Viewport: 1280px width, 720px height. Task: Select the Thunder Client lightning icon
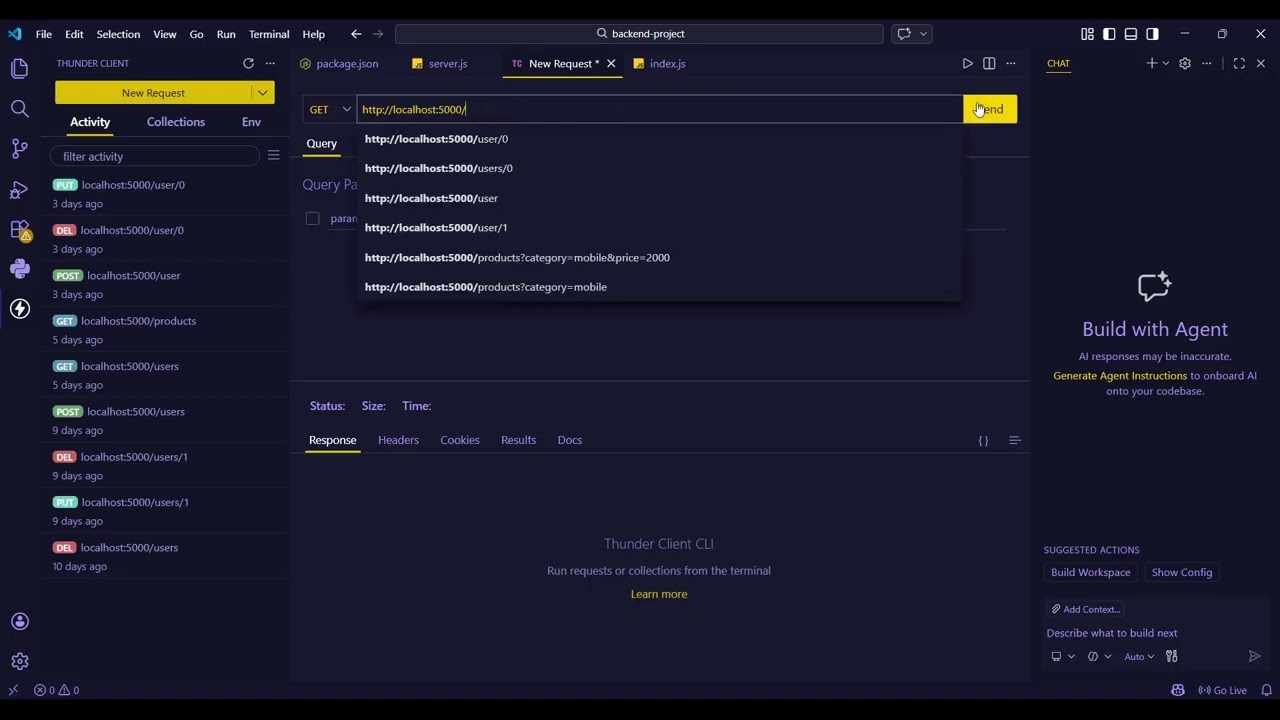tap(19, 309)
